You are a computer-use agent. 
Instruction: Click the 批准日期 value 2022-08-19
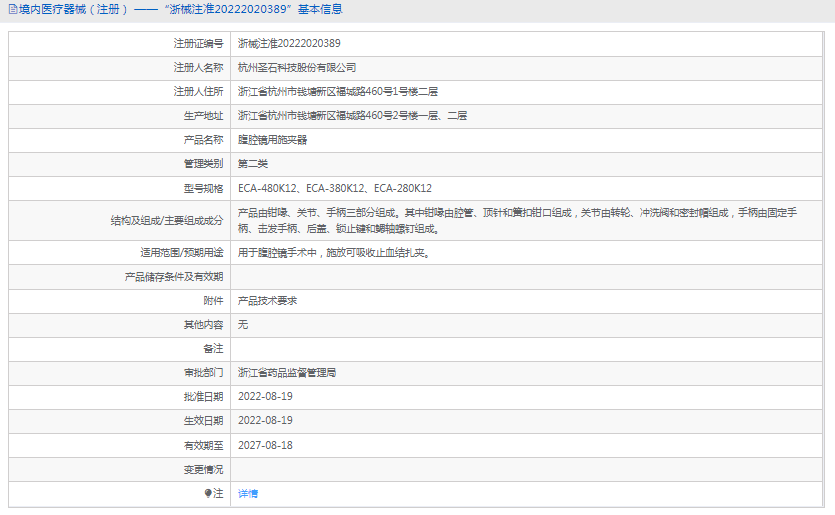pos(265,397)
